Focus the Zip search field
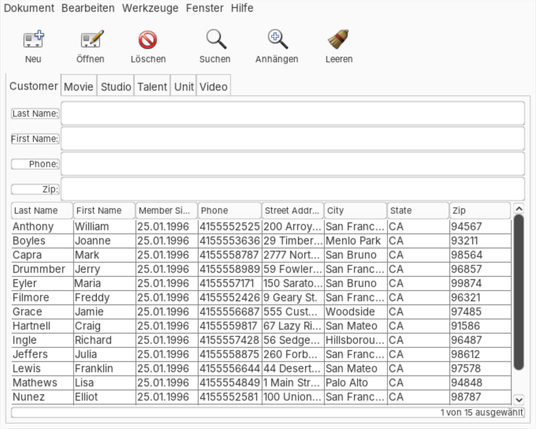 point(293,189)
